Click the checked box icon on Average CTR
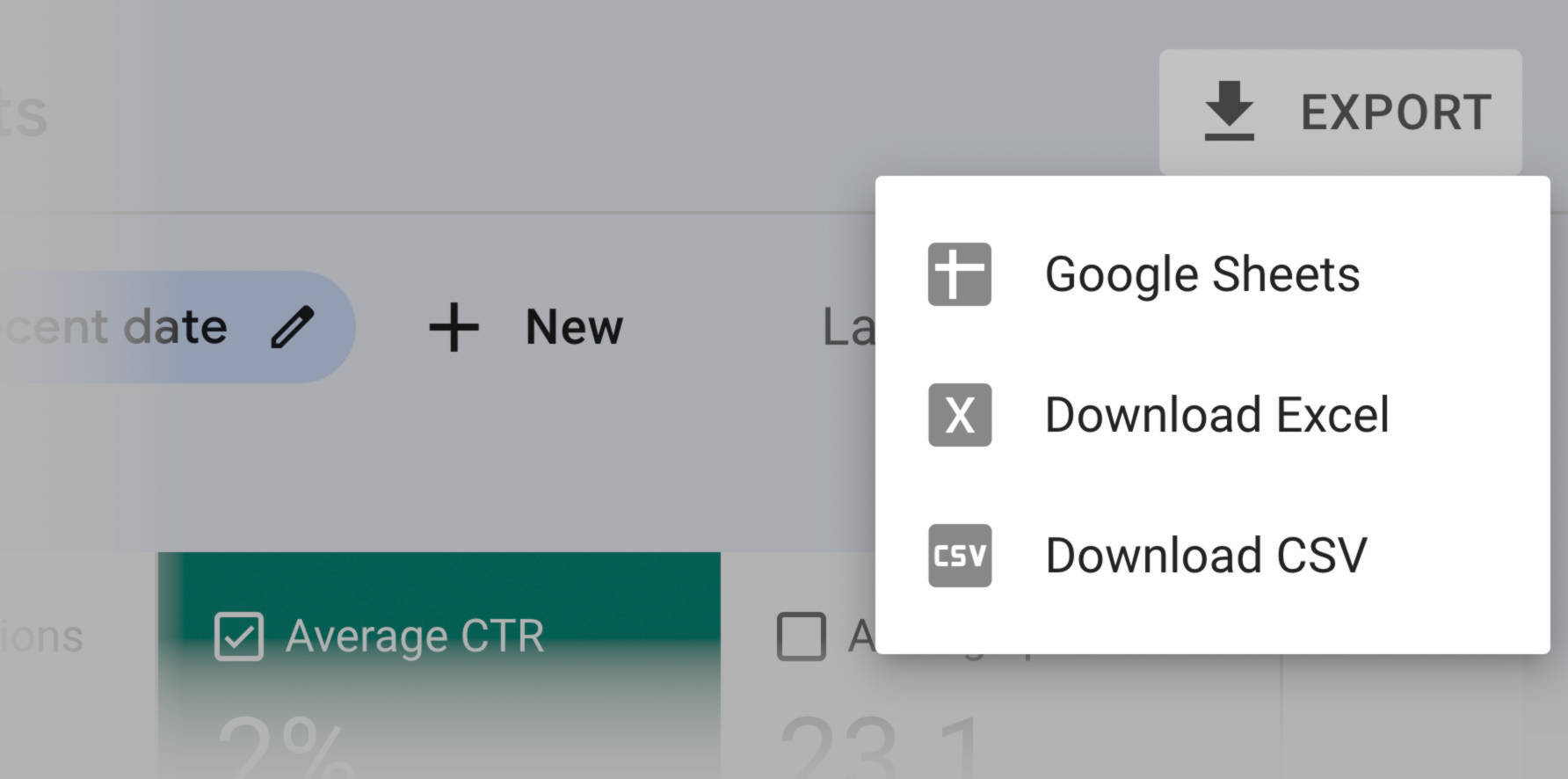1568x779 pixels. 241,636
